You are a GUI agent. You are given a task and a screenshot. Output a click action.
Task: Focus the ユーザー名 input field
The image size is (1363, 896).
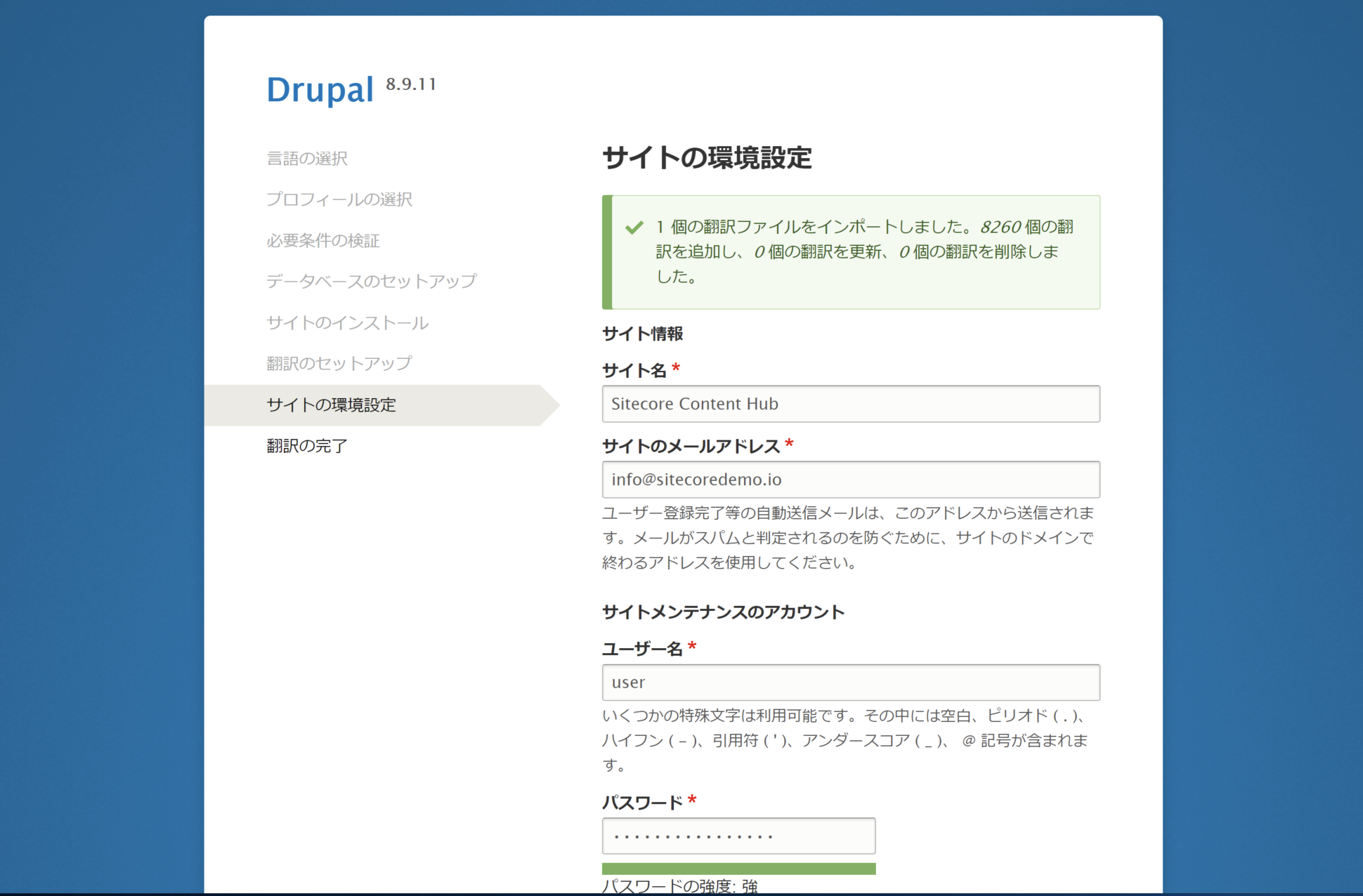coord(851,683)
